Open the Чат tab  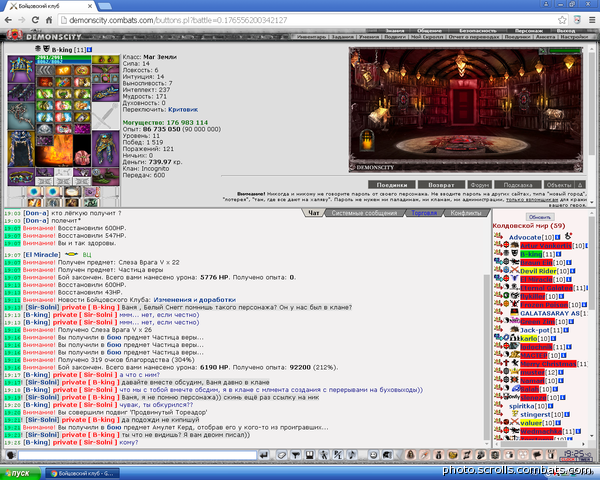point(314,213)
